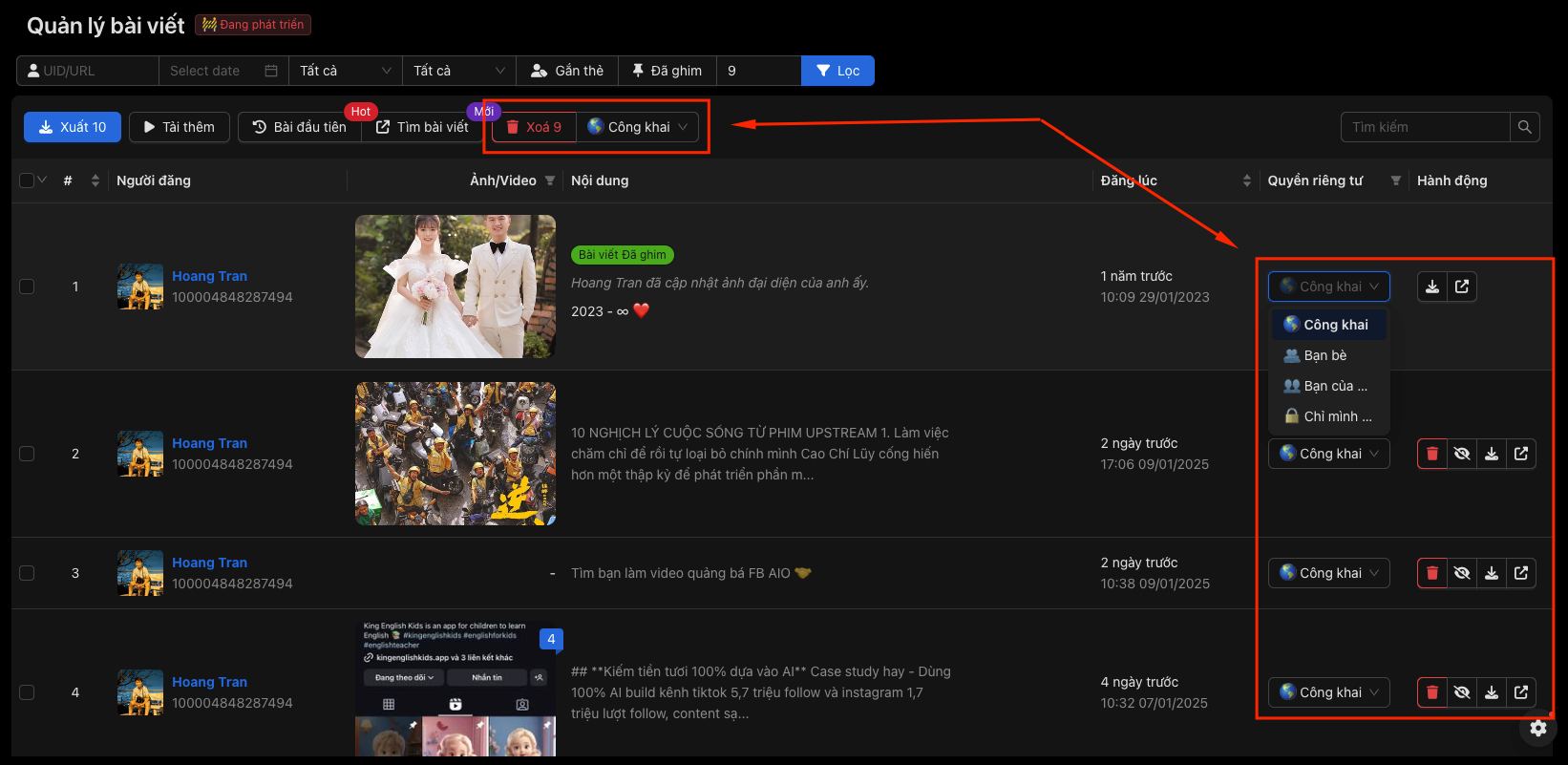
Task: Open the Quyền riêng tư column filter icon
Action: tap(1396, 181)
